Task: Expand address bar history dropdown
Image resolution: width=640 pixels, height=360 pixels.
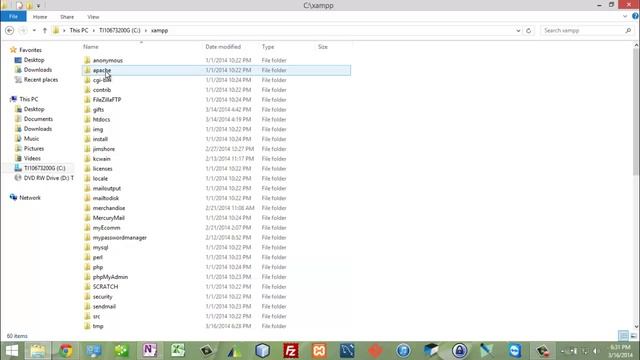Action: 518,31
